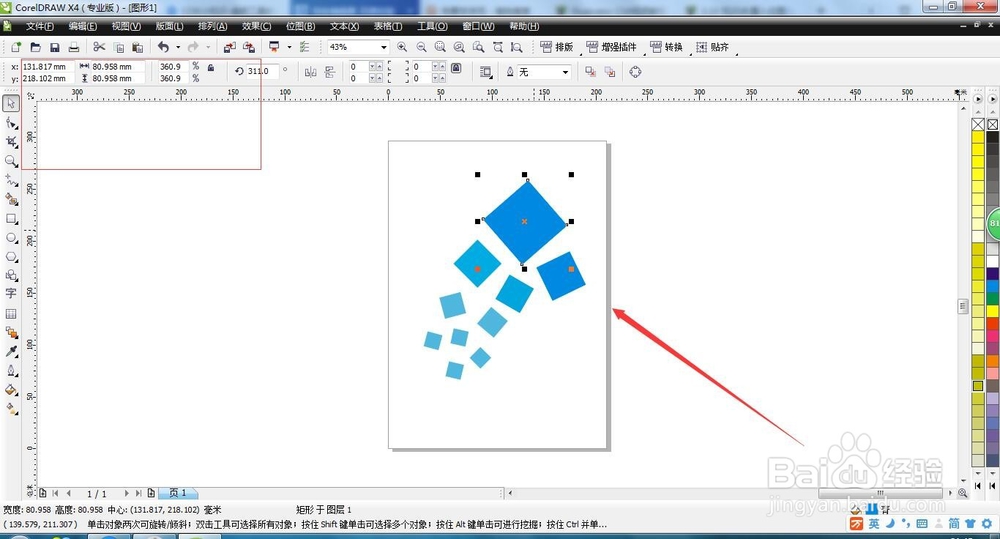Save the document

pyautogui.click(x=55, y=47)
